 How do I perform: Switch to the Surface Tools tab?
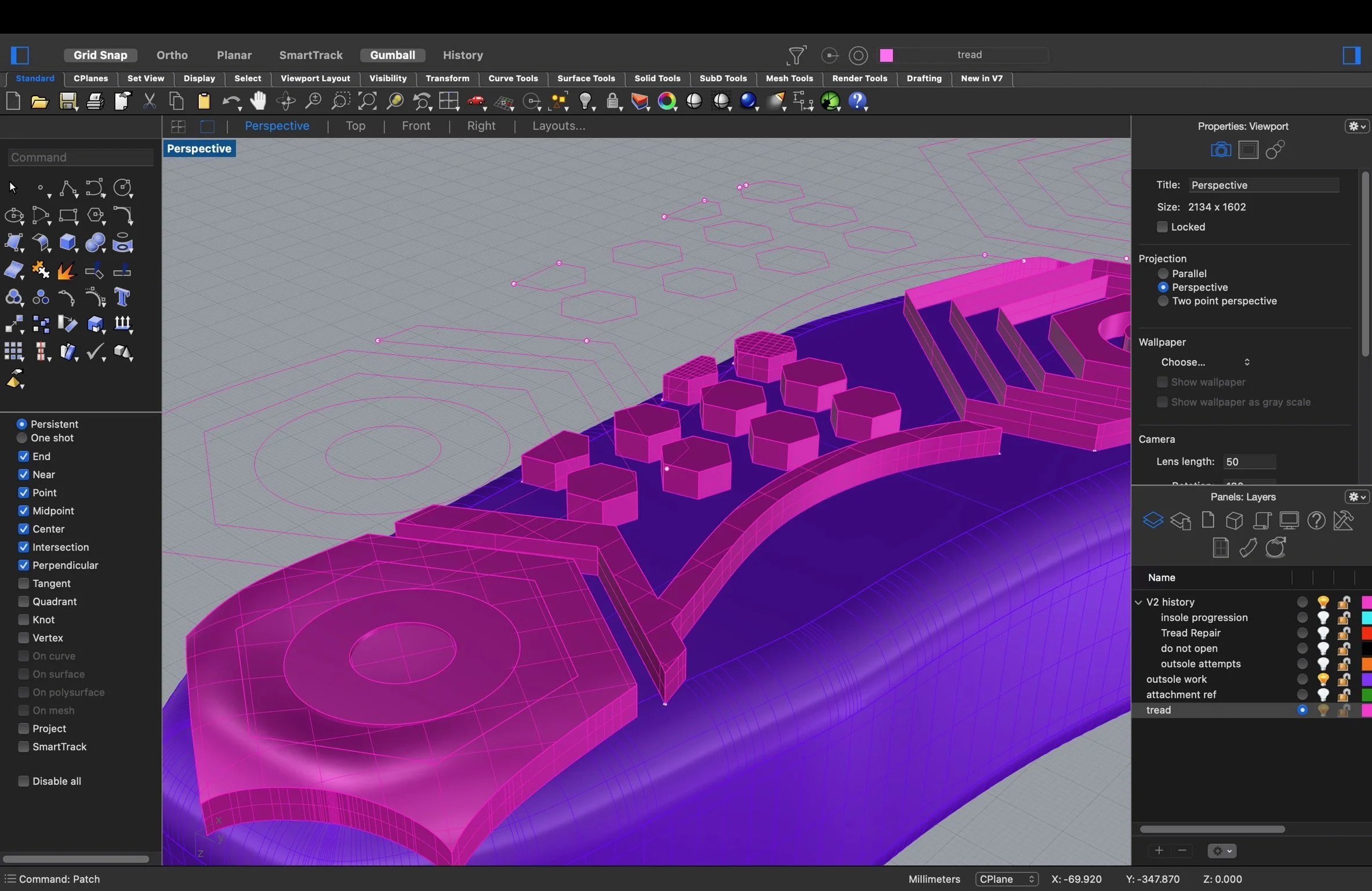tap(586, 78)
